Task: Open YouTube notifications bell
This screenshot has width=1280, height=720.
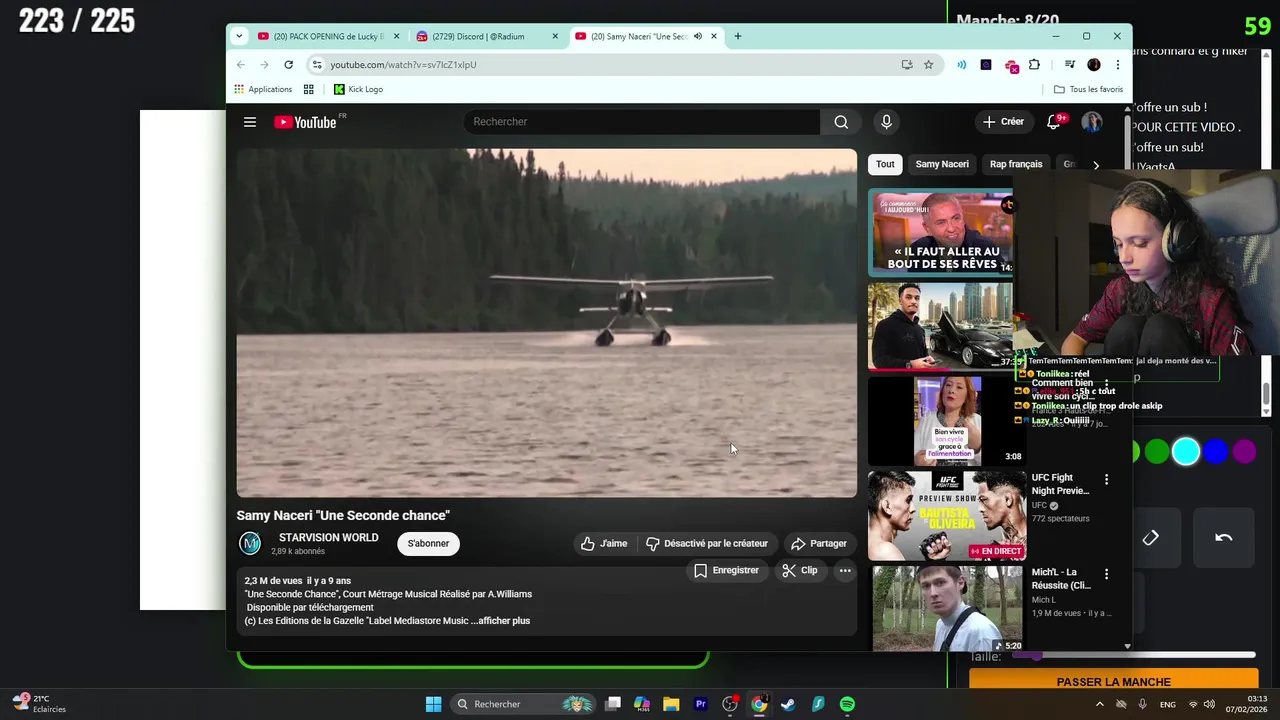Action: pos(1054,122)
